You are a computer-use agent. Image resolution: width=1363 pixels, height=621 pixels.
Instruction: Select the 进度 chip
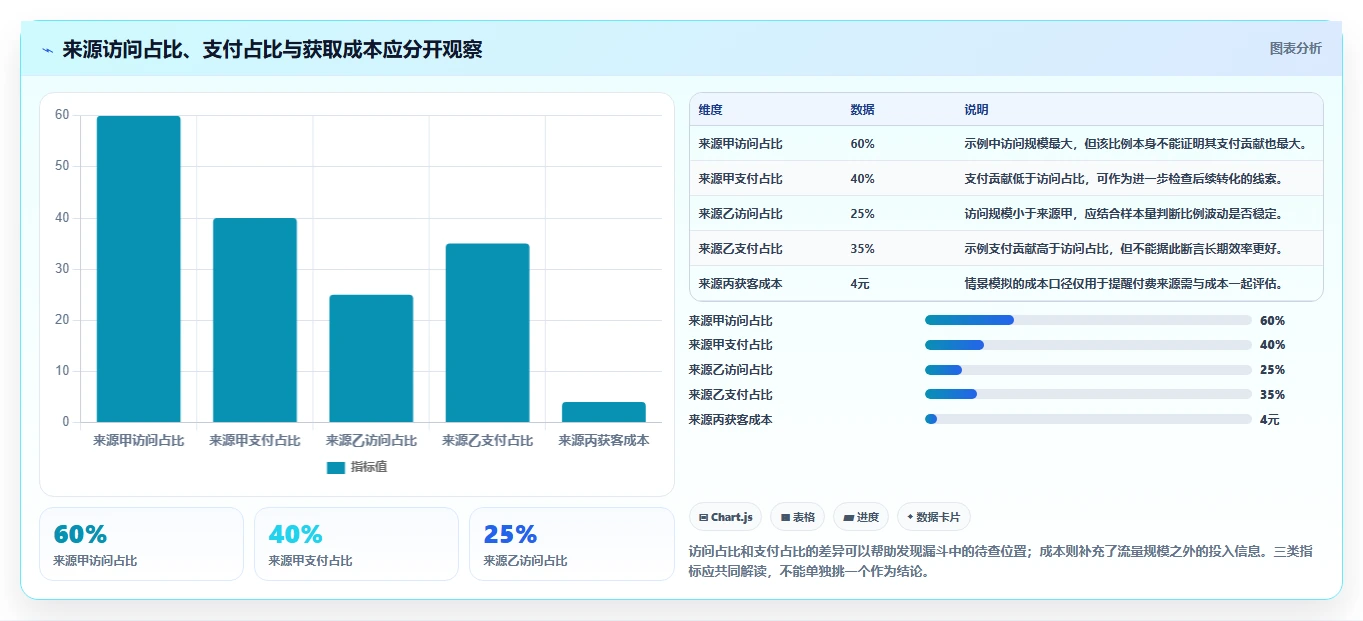(861, 517)
